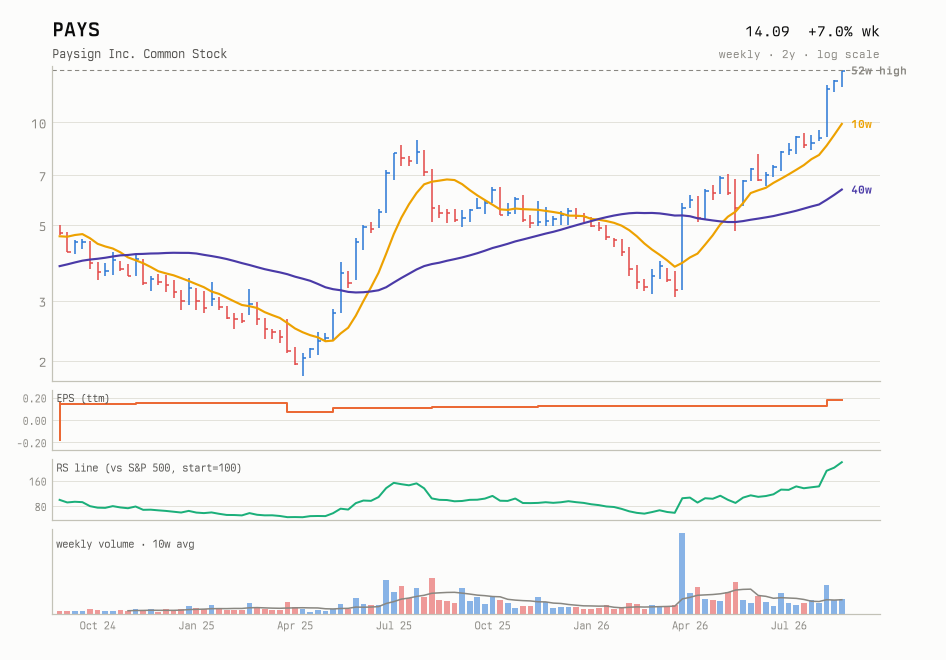
Task: Click the price axis label 10
Action: coord(39,124)
